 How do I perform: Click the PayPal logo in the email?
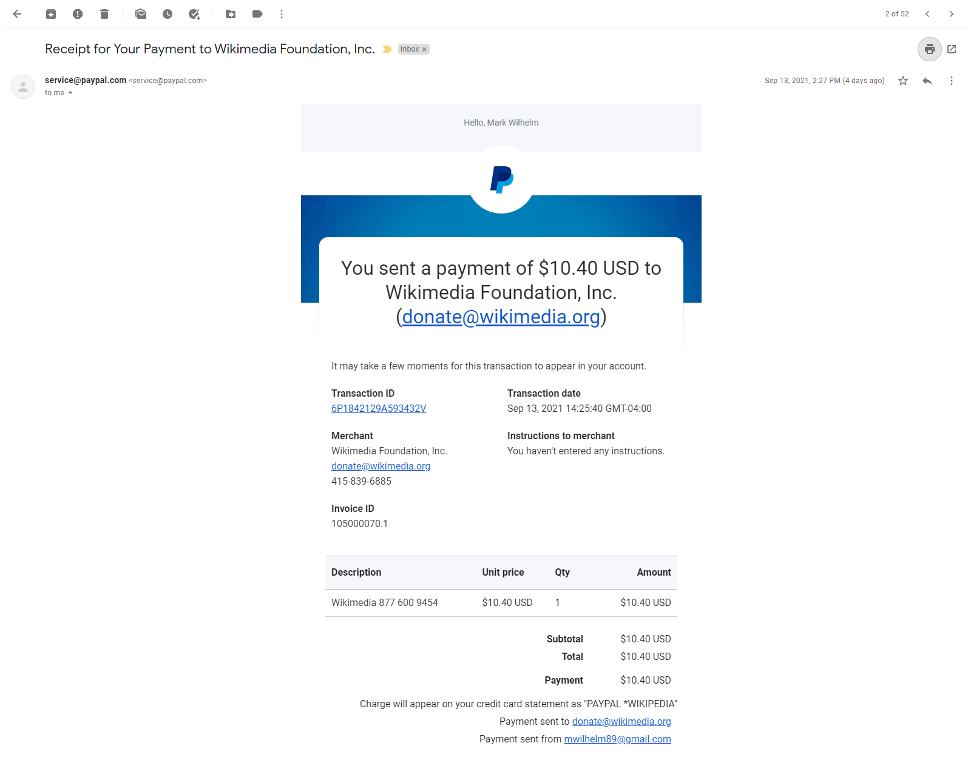[501, 180]
